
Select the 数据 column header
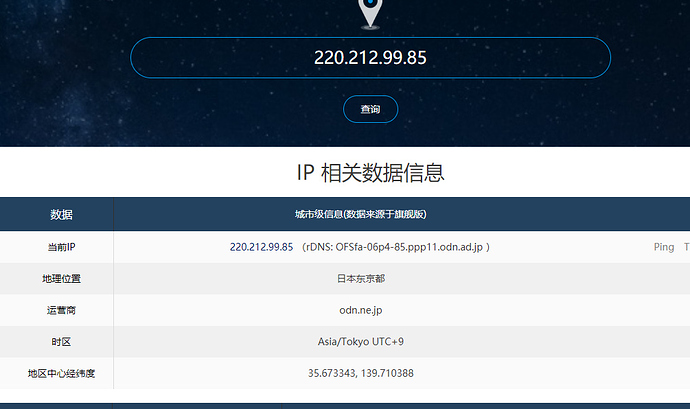coord(60,215)
